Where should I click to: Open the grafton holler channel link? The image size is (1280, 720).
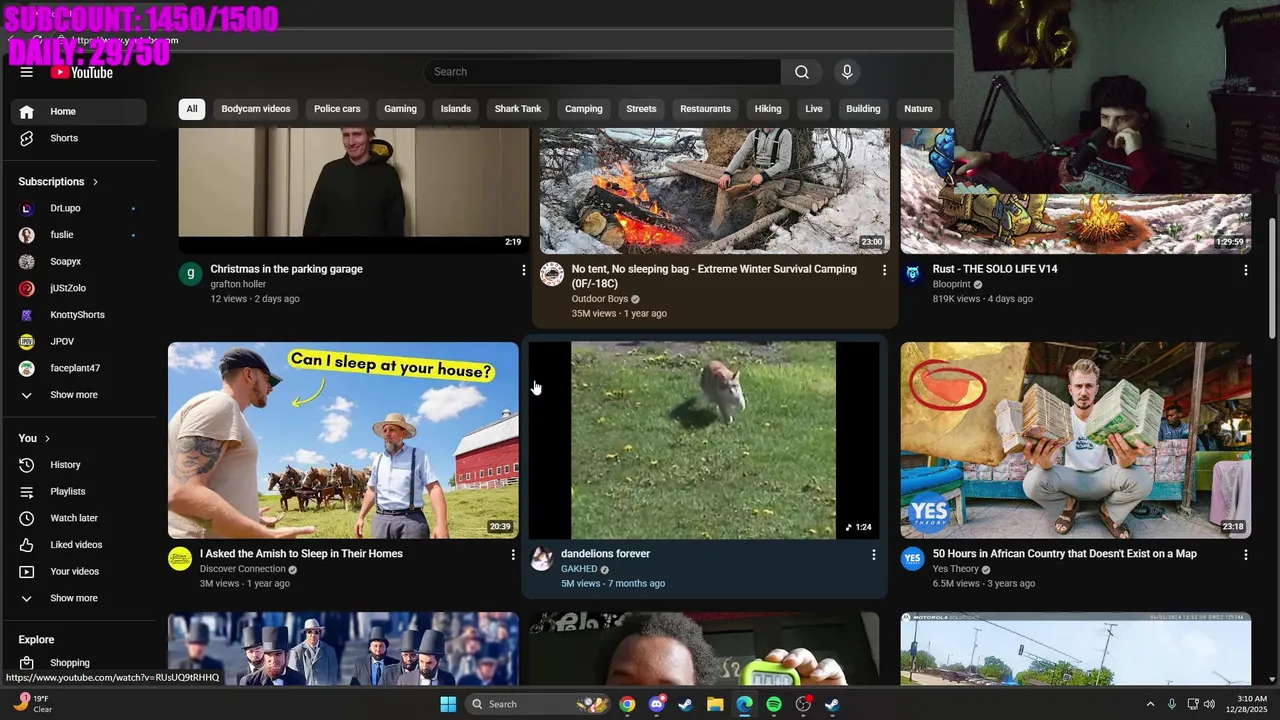click(238, 285)
